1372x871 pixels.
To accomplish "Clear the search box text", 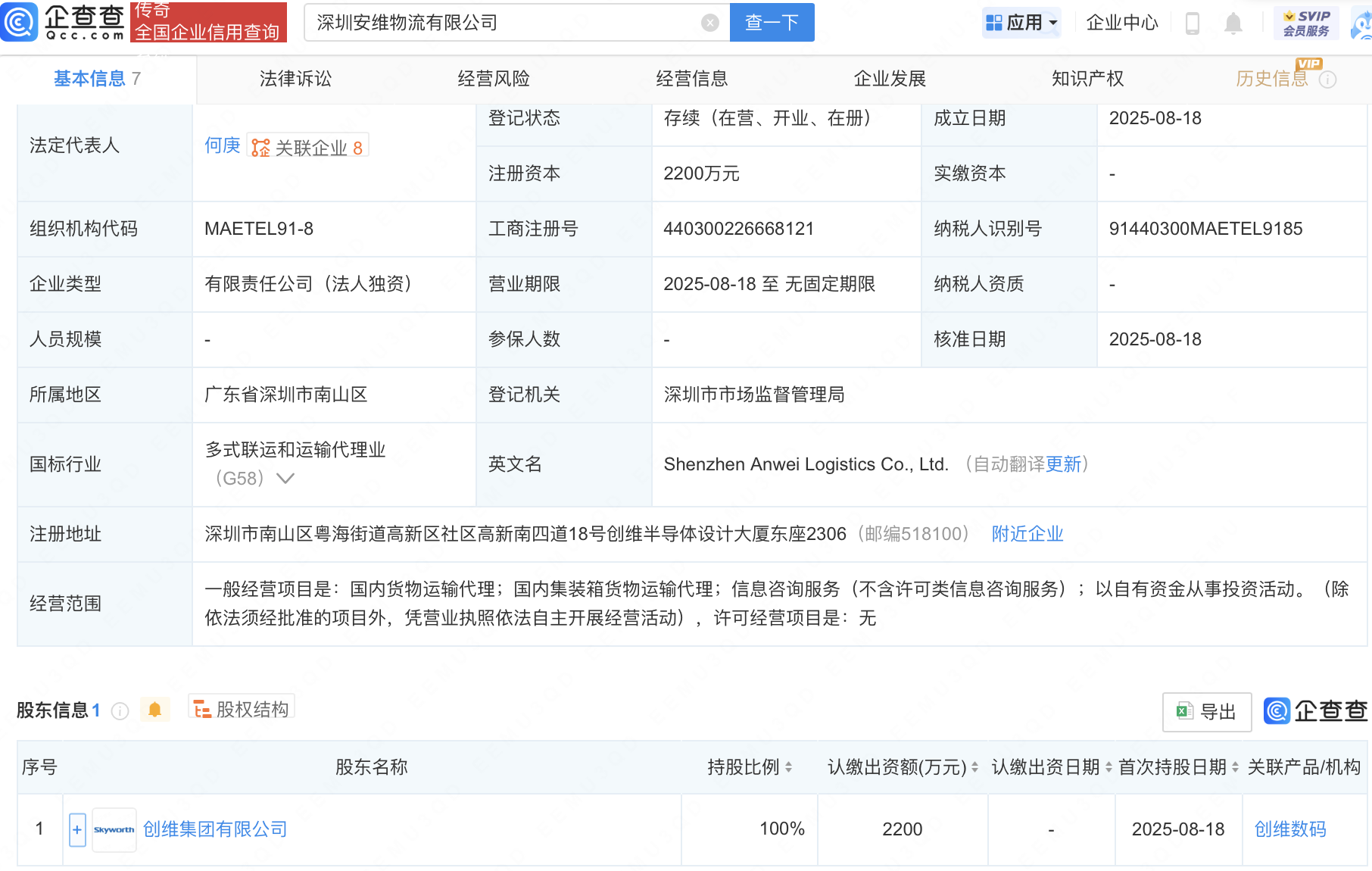I will pos(709,23).
